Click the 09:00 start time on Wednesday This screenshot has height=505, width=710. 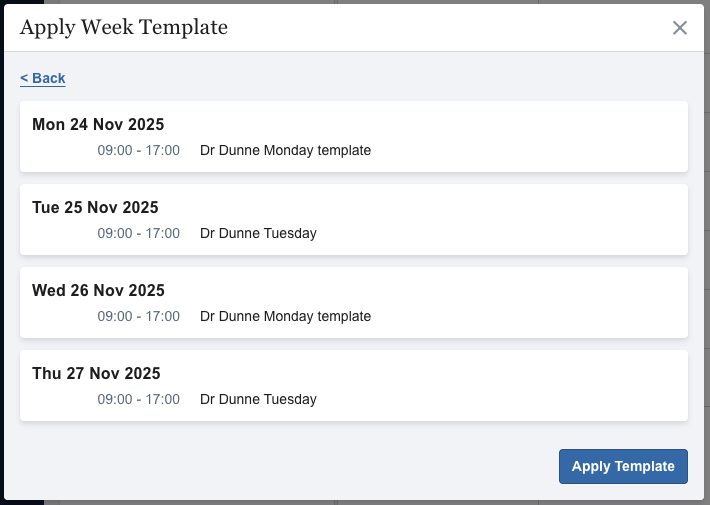click(x=114, y=317)
